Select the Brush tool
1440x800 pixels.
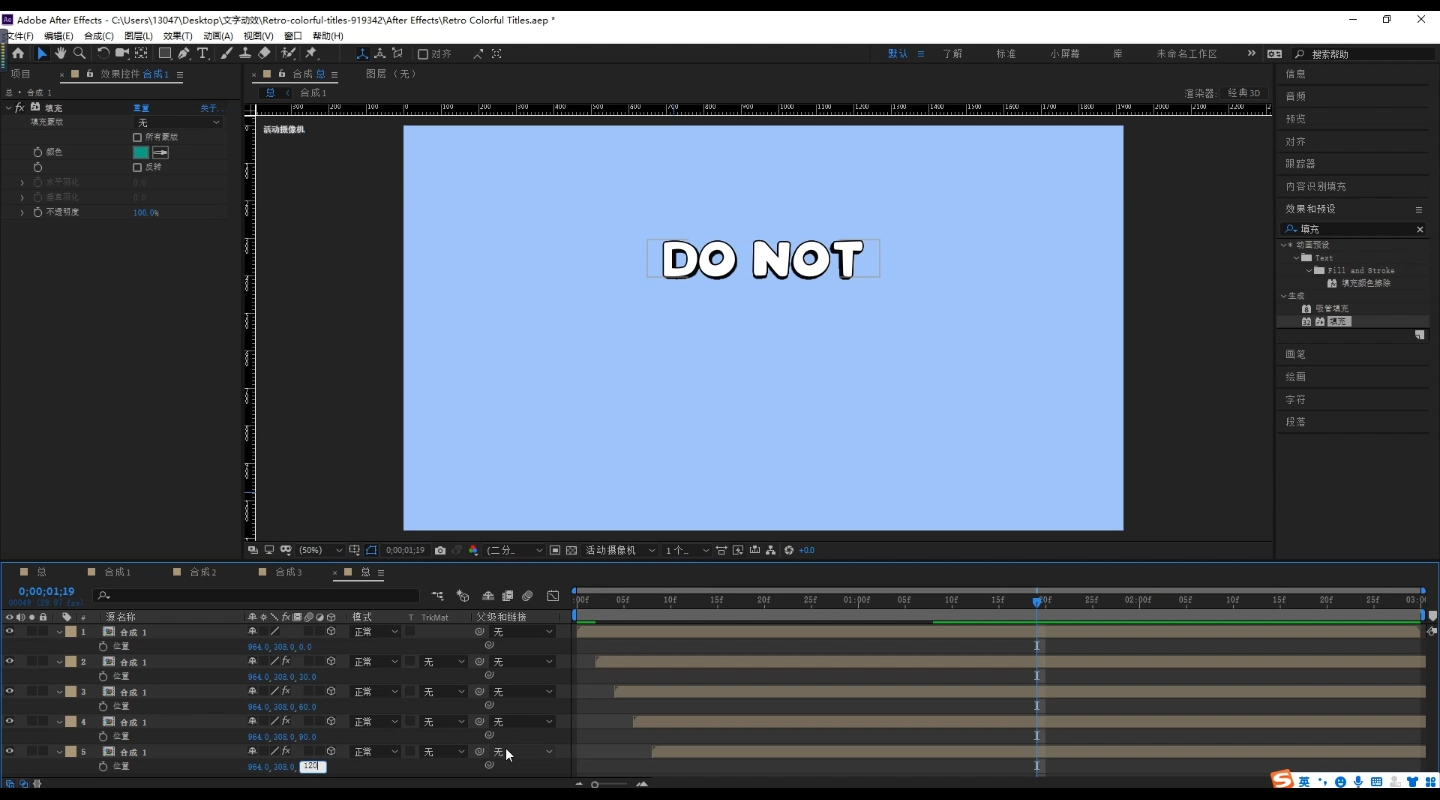point(227,53)
